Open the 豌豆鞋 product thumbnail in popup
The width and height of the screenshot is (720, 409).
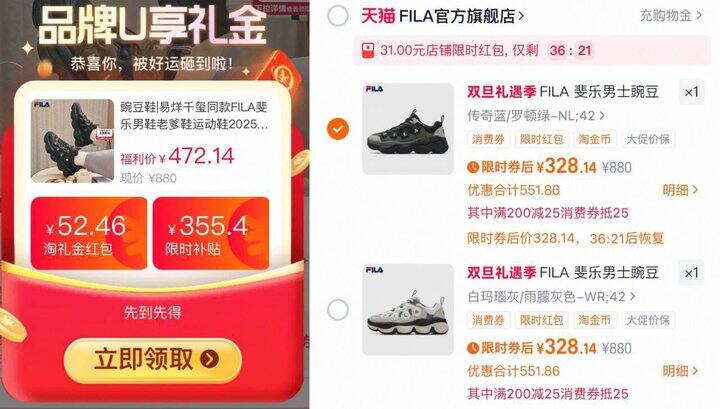73,140
